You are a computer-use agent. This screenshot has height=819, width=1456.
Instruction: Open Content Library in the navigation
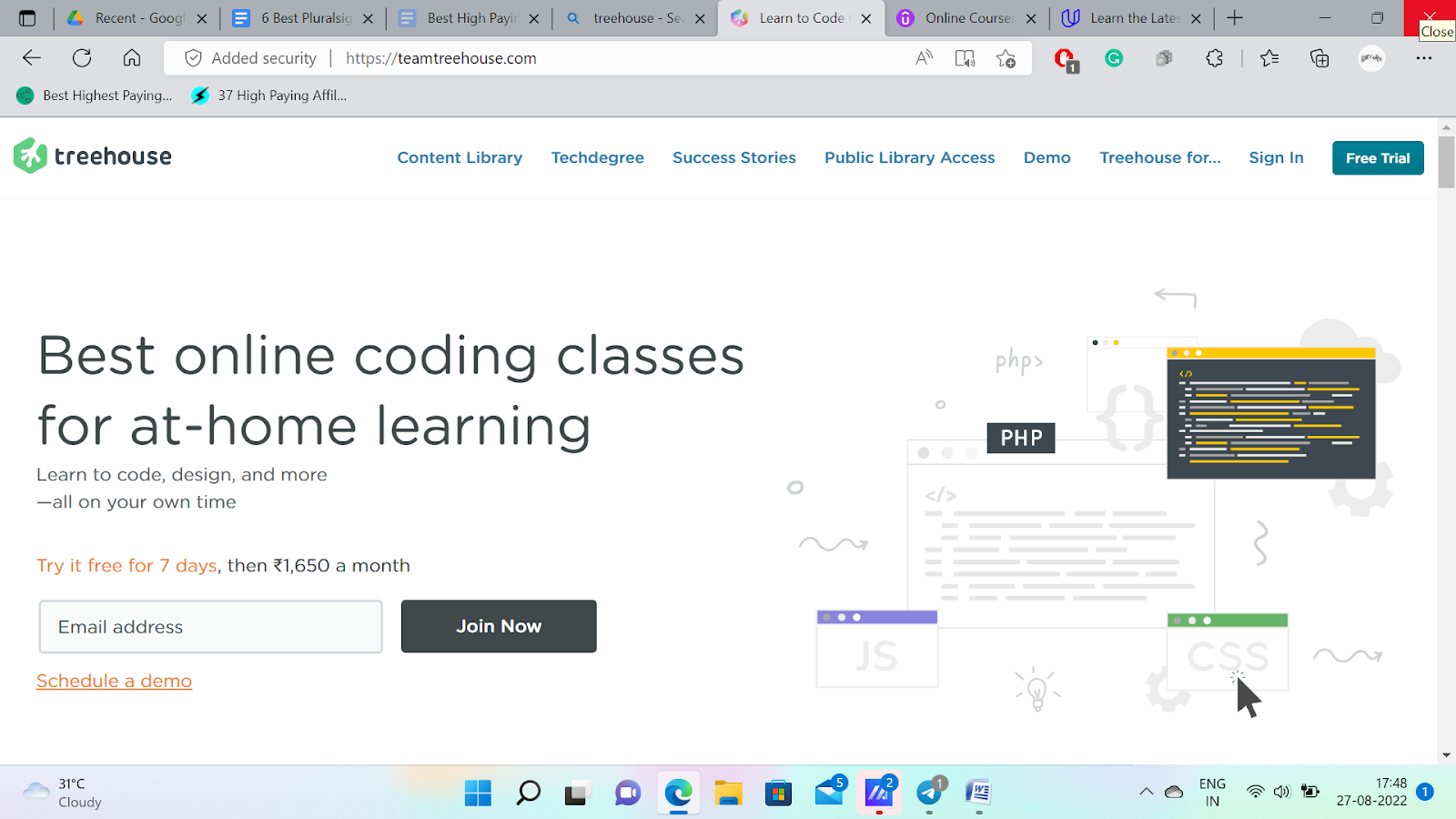[x=460, y=157]
